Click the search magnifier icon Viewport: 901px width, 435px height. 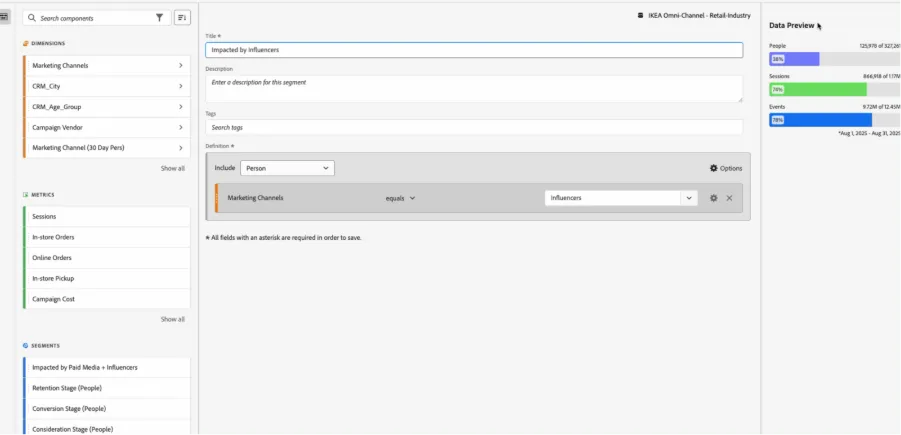click(32, 18)
